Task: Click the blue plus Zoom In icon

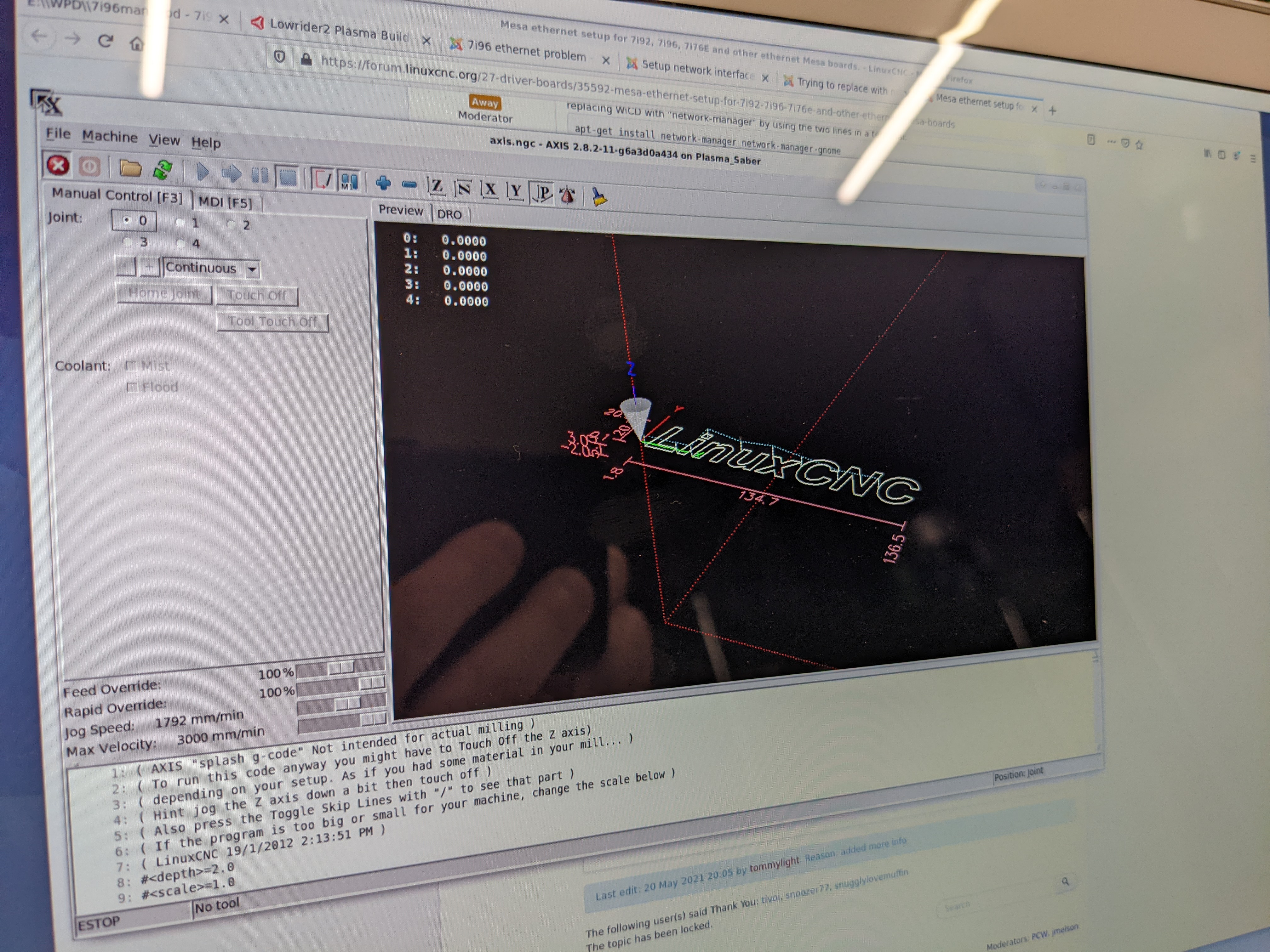Action: [383, 183]
